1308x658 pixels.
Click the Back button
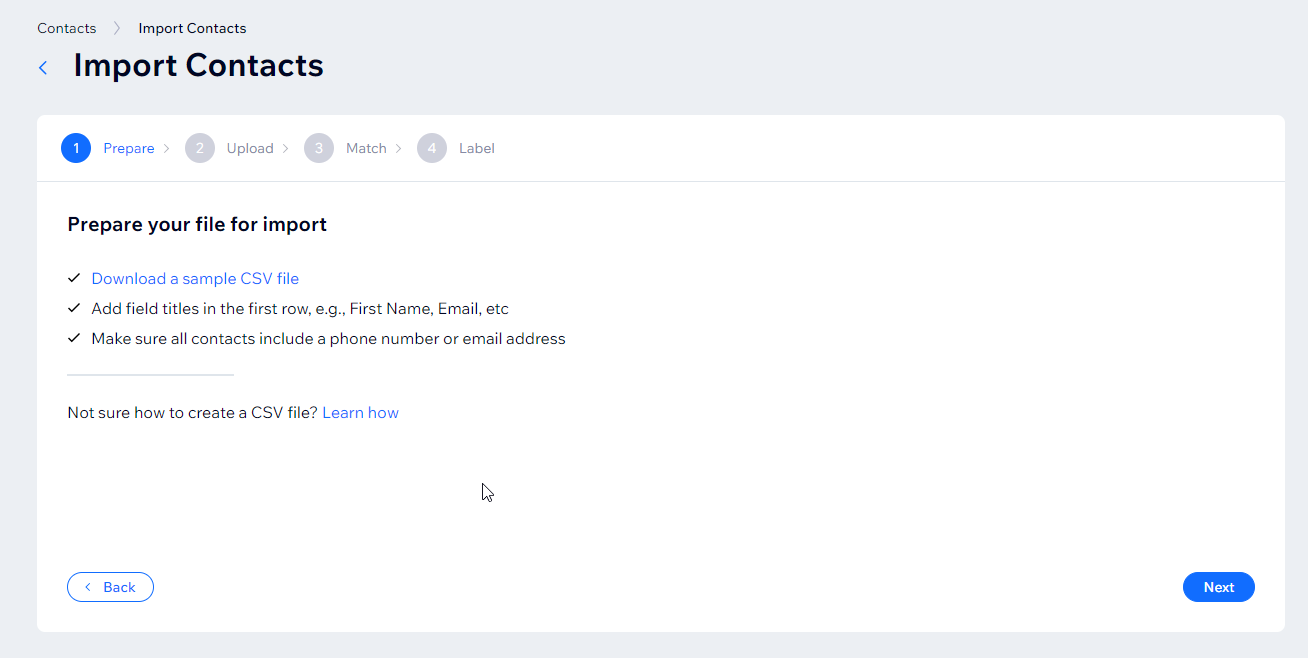(x=110, y=587)
